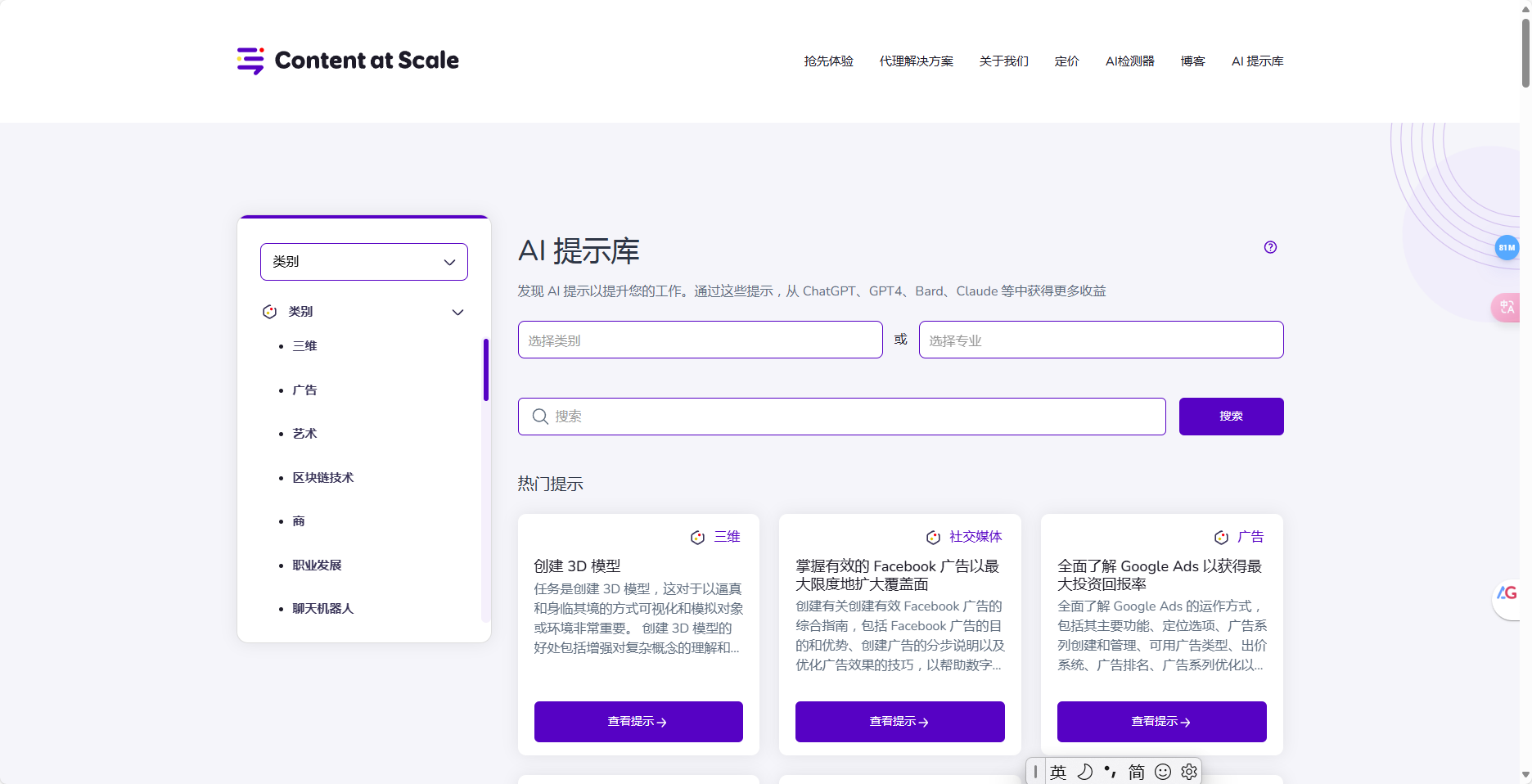Image resolution: width=1532 pixels, height=784 pixels.
Task: Open the help question-mark icon near AI 提示库
Action: coord(1269,246)
